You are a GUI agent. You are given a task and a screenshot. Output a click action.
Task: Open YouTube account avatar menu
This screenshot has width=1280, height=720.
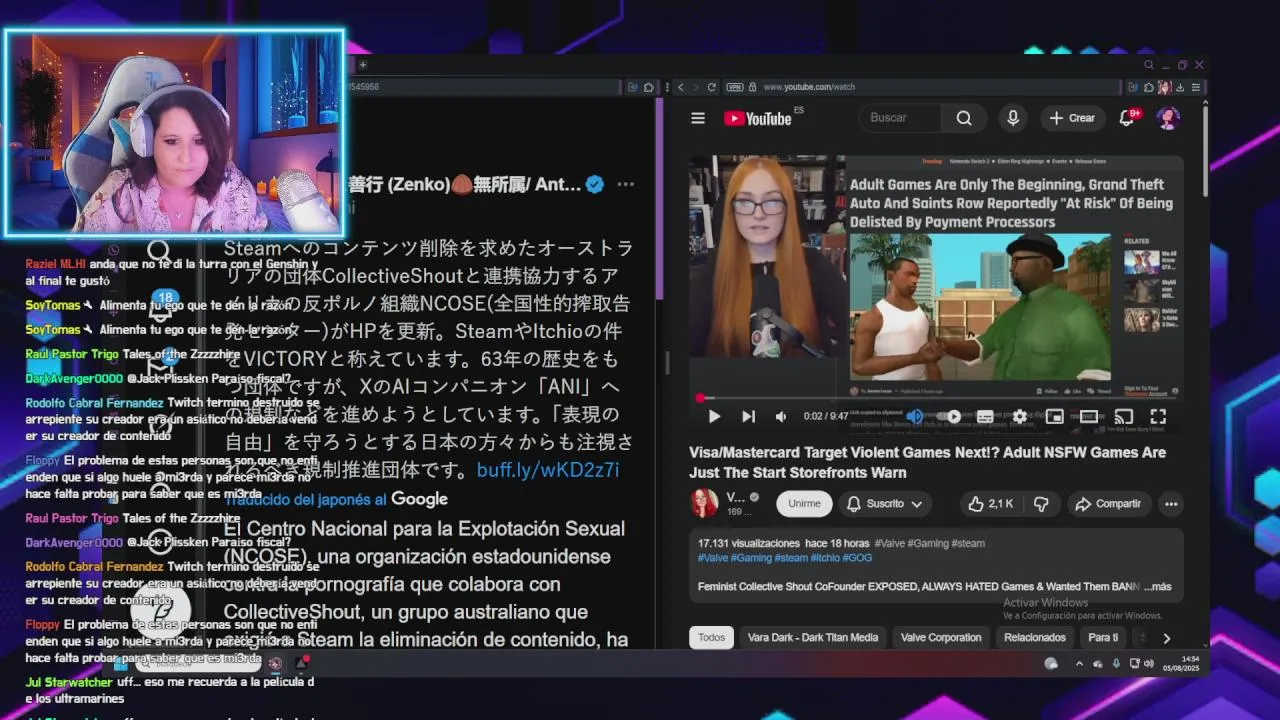coord(1168,118)
